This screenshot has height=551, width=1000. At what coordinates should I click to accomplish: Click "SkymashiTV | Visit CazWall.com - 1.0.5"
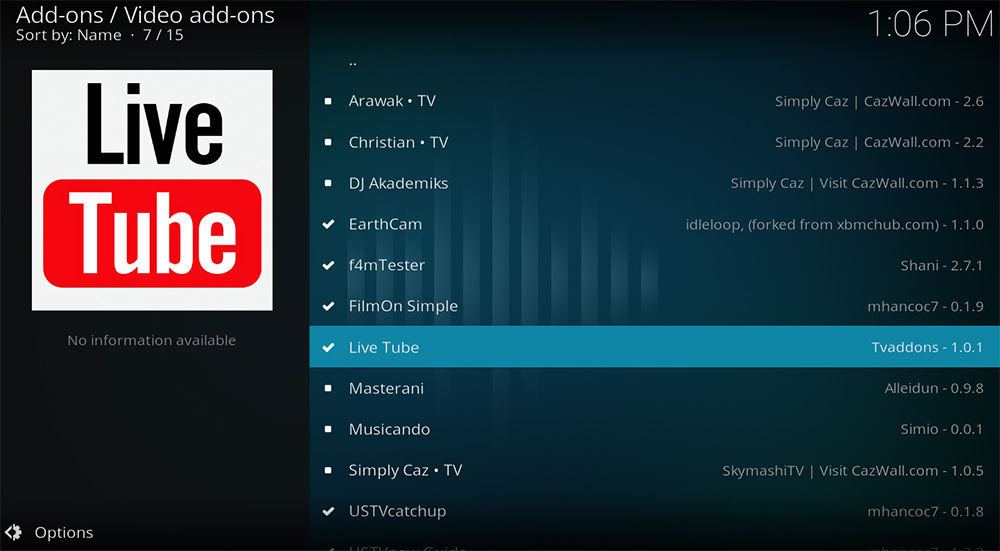[853, 470]
